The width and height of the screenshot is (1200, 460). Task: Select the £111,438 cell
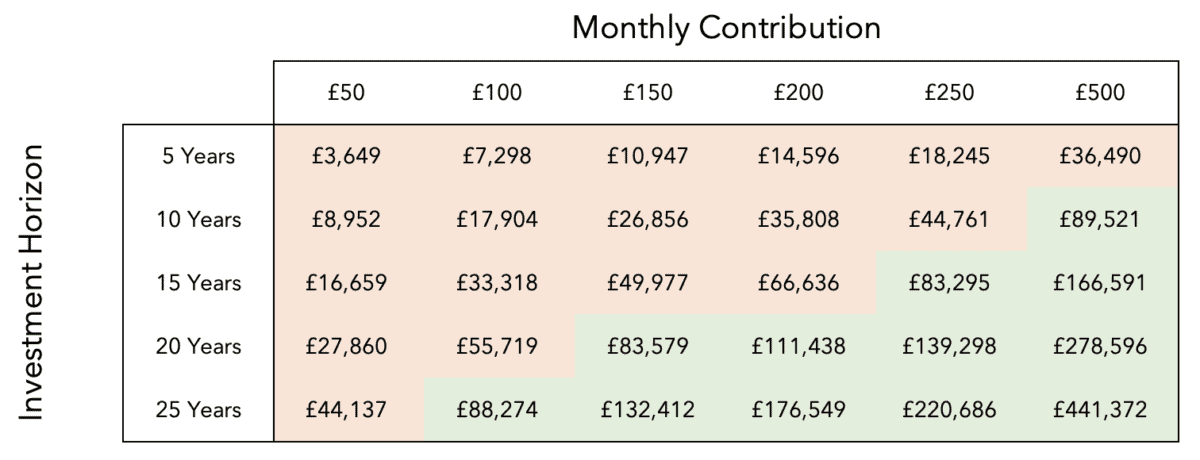point(798,347)
